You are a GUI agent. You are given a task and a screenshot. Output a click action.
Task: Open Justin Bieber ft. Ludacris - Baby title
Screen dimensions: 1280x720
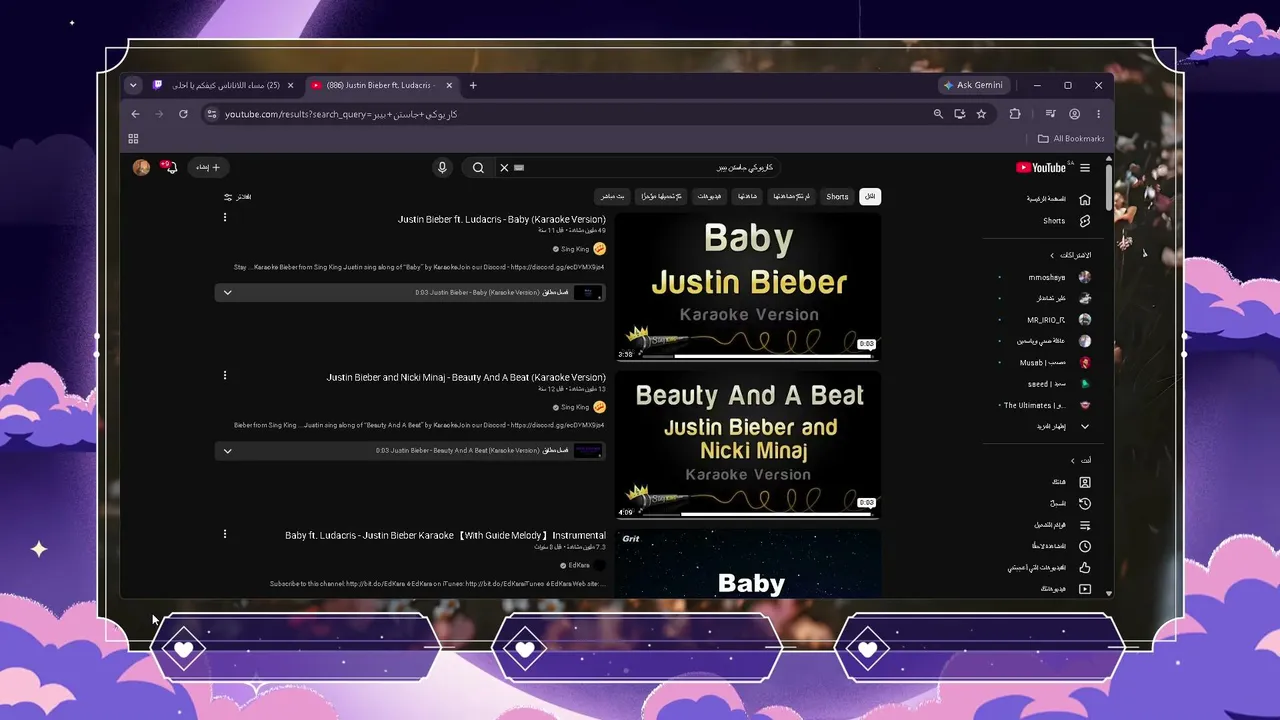[x=502, y=219]
